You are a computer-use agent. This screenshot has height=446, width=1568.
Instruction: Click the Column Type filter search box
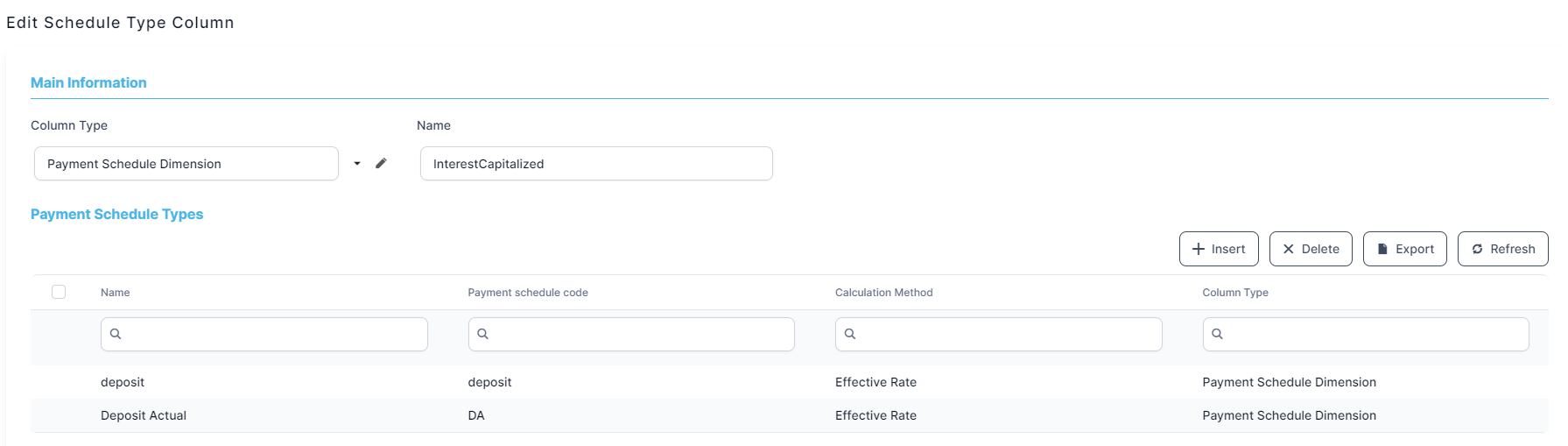click(1366, 334)
